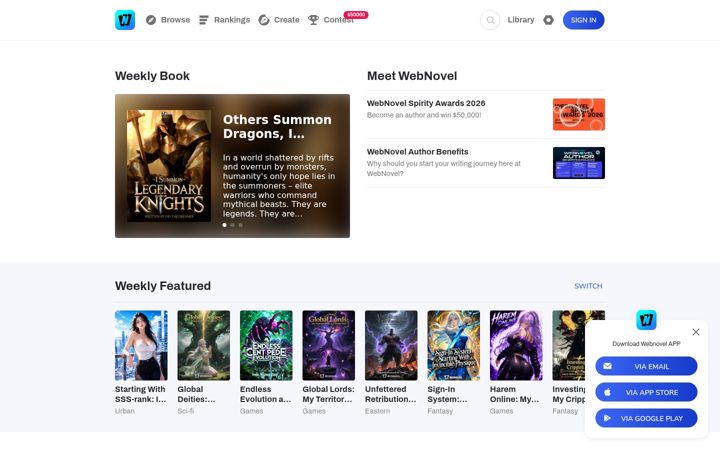This screenshot has height=450, width=720.
Task: Click 'Sign-In System:...' title text
Action: point(447,394)
